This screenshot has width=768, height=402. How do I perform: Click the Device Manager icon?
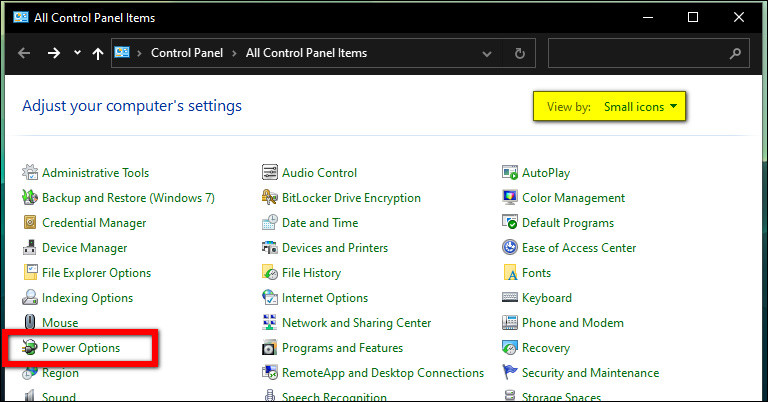30,248
